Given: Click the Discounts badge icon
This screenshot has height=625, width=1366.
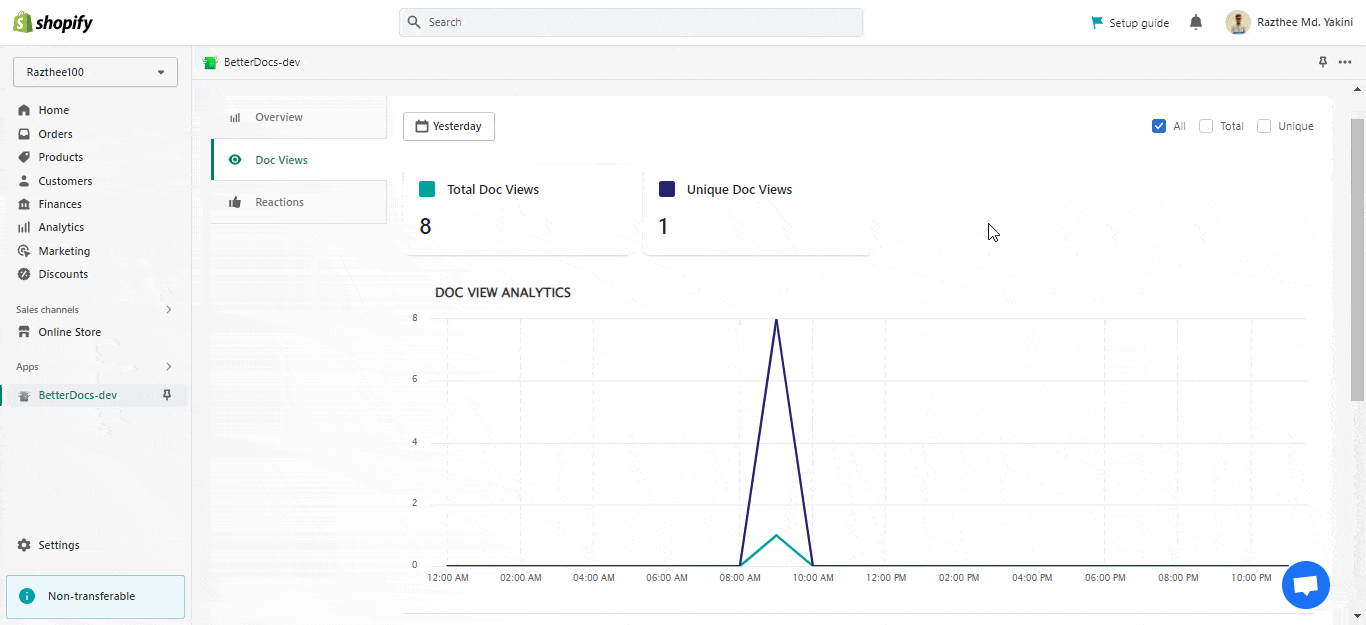Looking at the screenshot, I should point(24,274).
